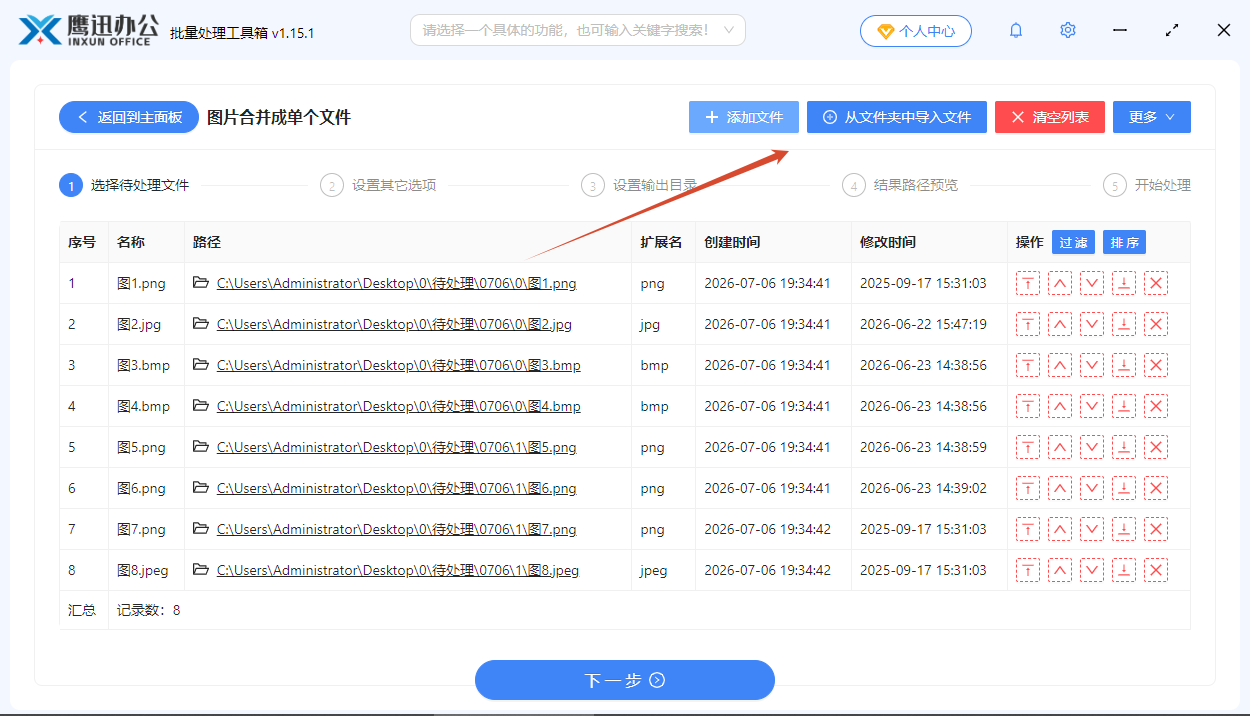The image size is (1250, 716).
Task: Return to main panel via 返回到主面板
Action: [x=129, y=117]
